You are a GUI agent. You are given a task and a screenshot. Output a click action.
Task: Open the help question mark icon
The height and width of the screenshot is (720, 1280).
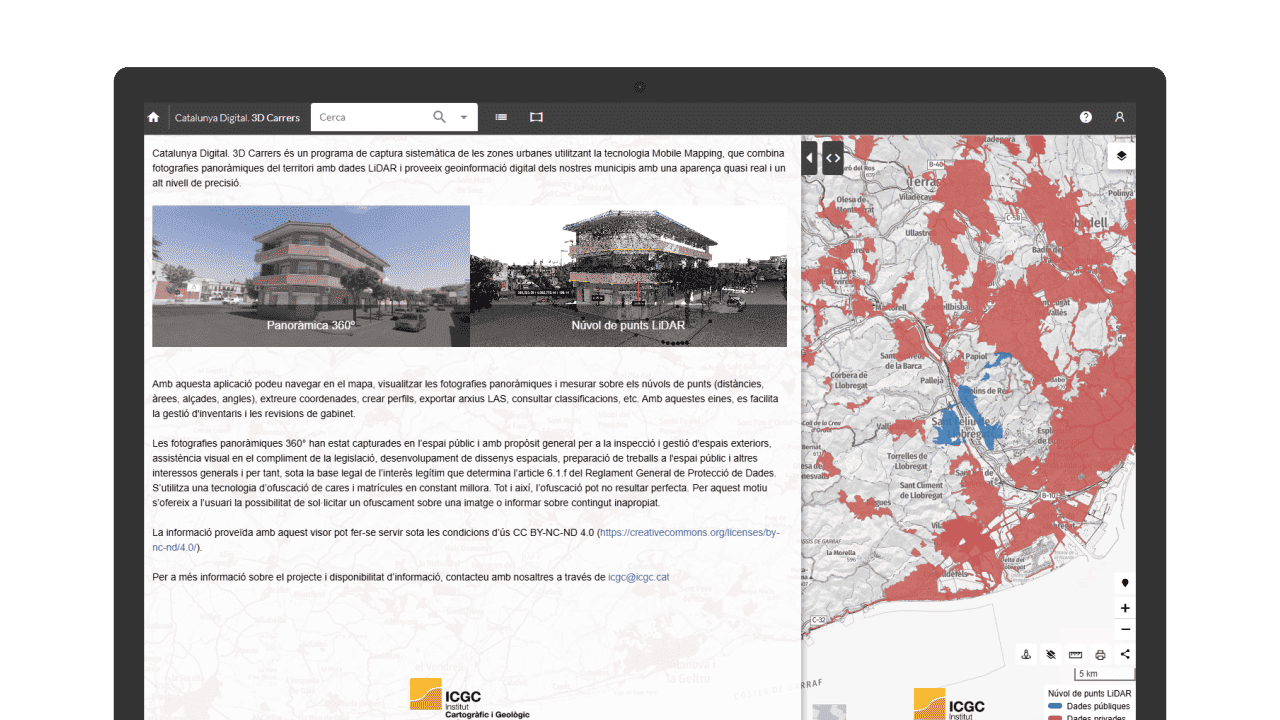tap(1086, 117)
